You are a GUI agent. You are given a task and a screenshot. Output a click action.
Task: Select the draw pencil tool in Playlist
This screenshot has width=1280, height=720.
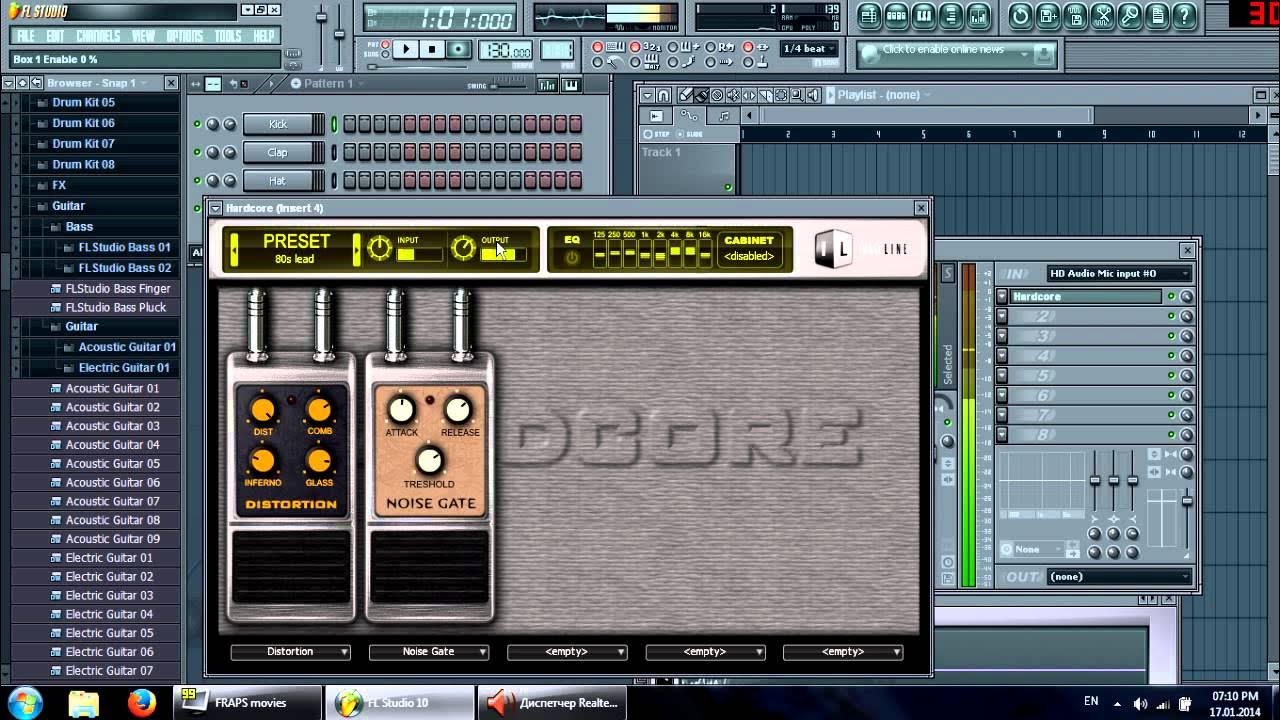[x=686, y=95]
